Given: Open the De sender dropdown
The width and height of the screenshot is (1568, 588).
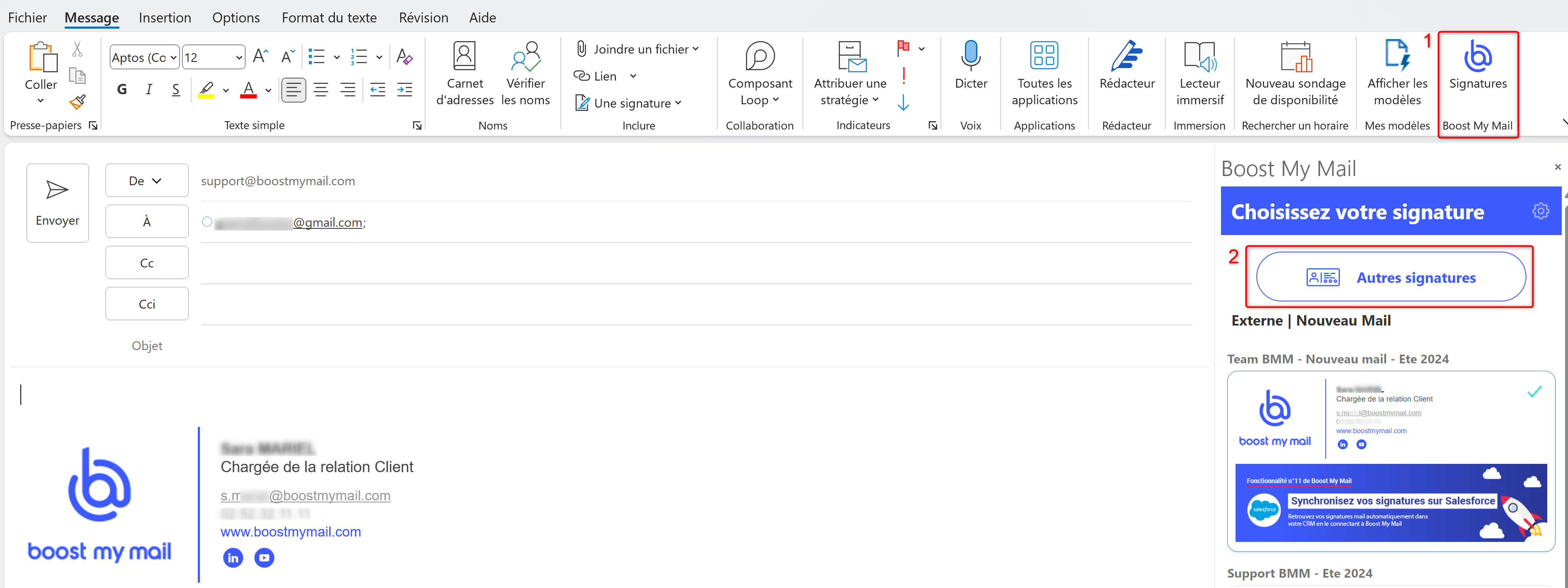Looking at the screenshot, I should coord(147,181).
